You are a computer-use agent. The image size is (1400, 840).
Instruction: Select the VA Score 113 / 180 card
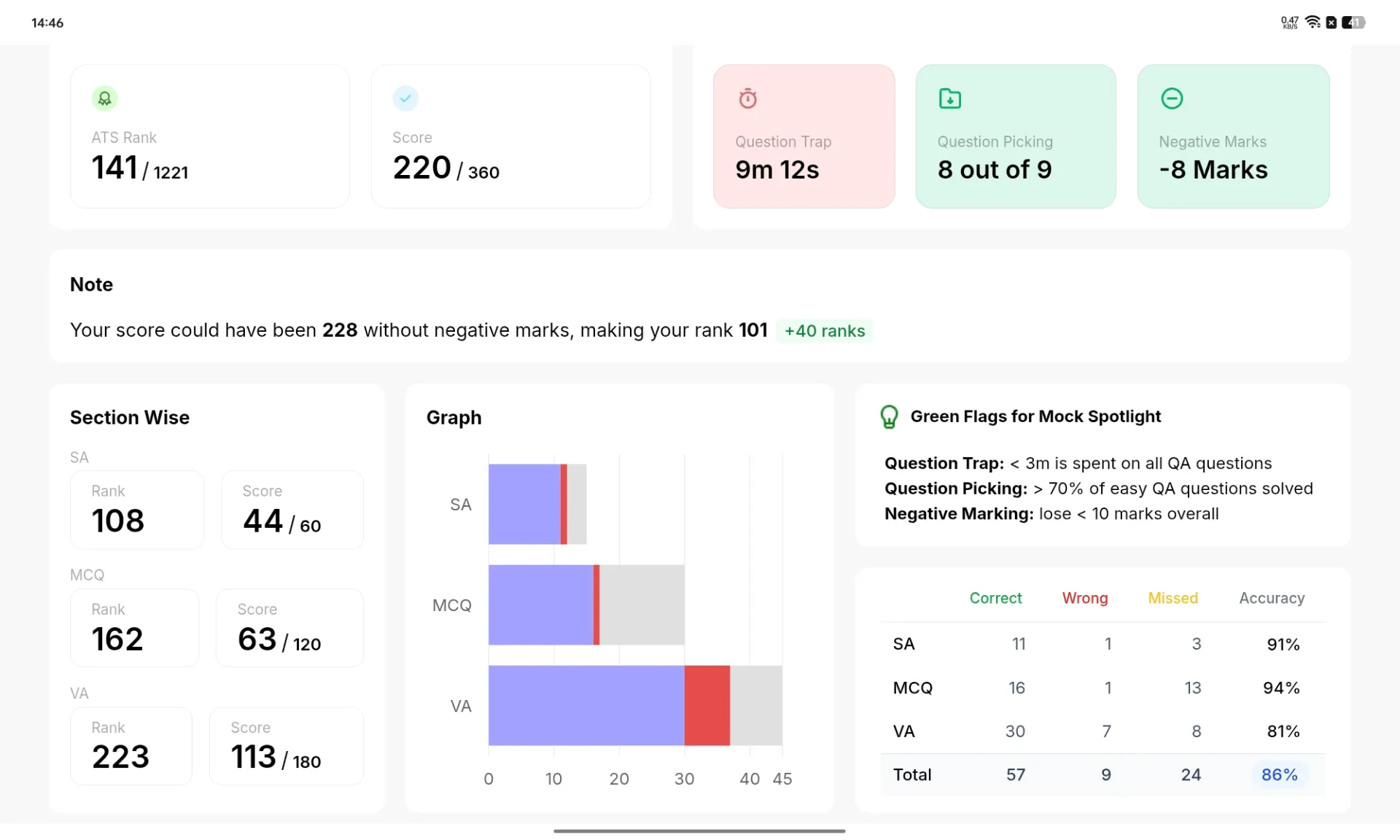point(286,746)
